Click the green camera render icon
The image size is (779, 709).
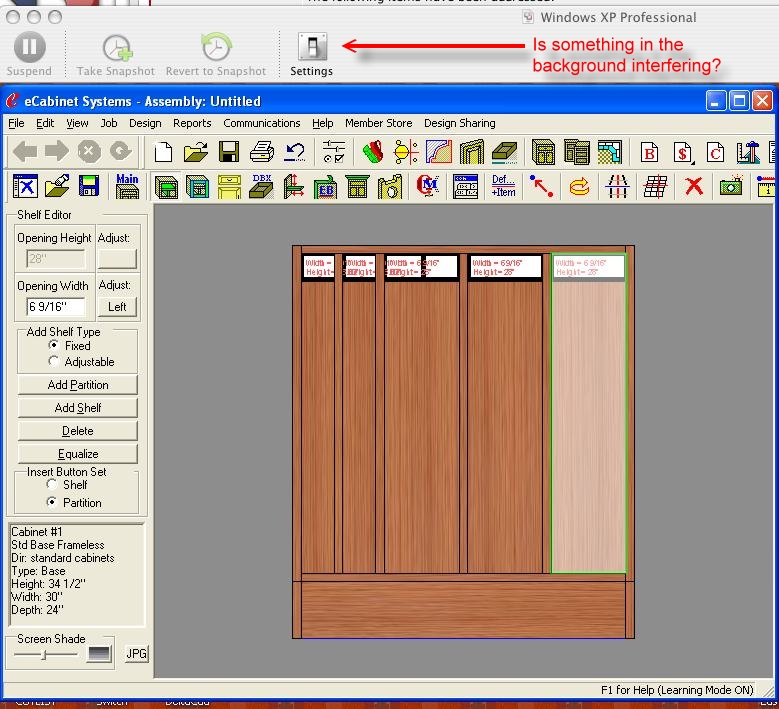(731, 186)
